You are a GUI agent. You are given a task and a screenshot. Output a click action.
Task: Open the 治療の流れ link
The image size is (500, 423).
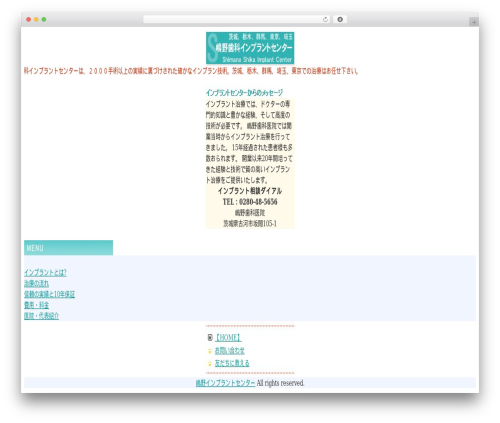(36, 284)
